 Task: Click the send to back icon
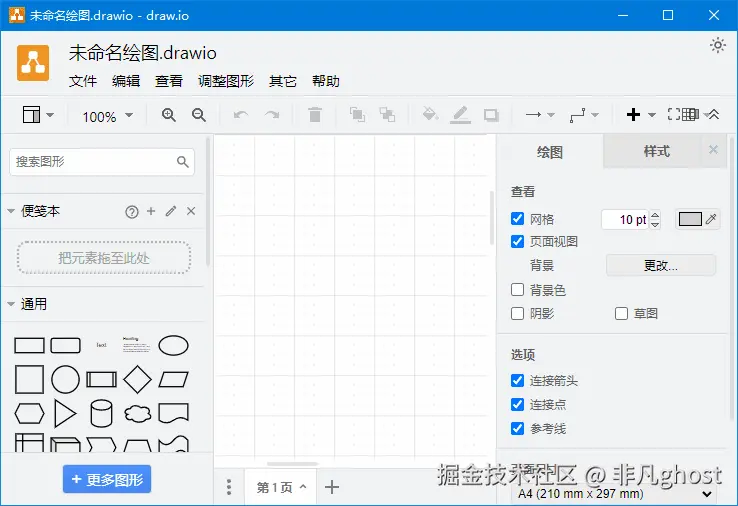click(387, 115)
